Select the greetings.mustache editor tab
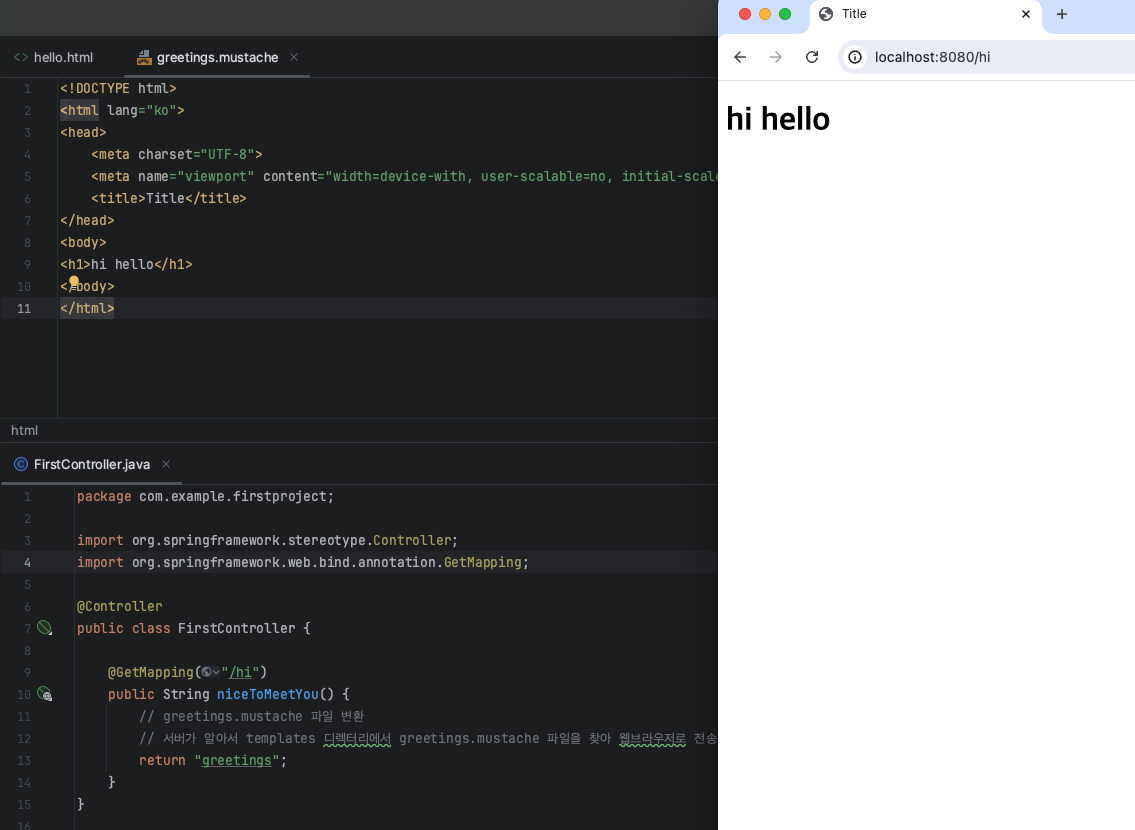This screenshot has height=830, width=1135. point(217,57)
